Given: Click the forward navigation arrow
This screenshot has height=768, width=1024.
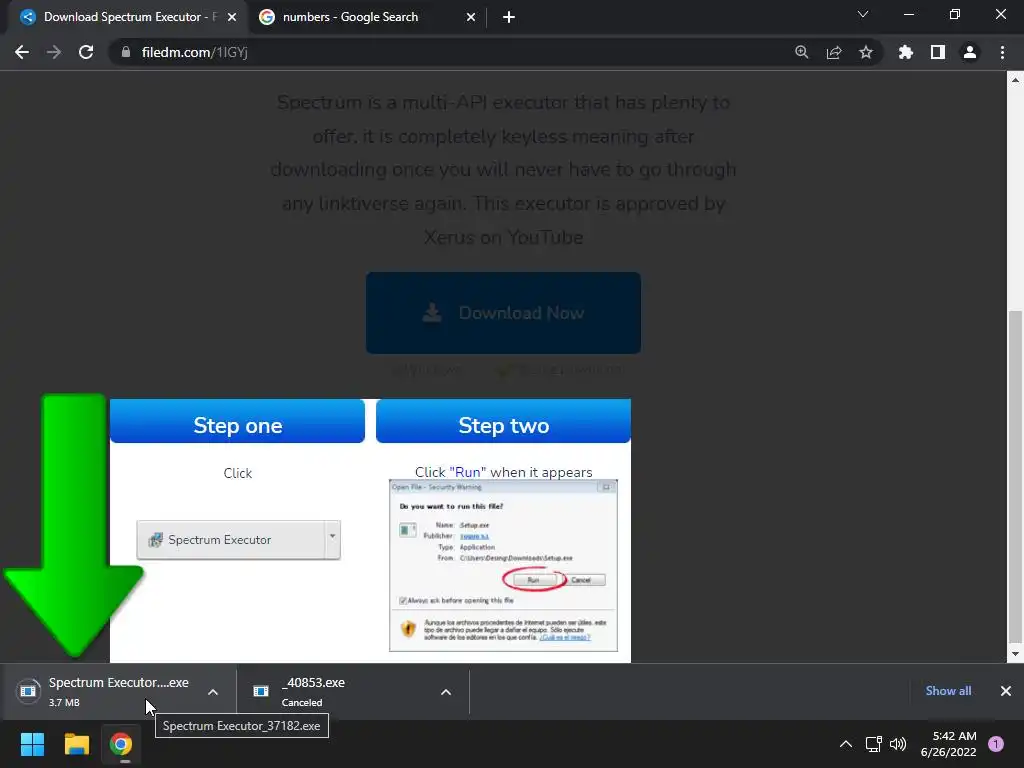Looking at the screenshot, I should tap(54, 52).
